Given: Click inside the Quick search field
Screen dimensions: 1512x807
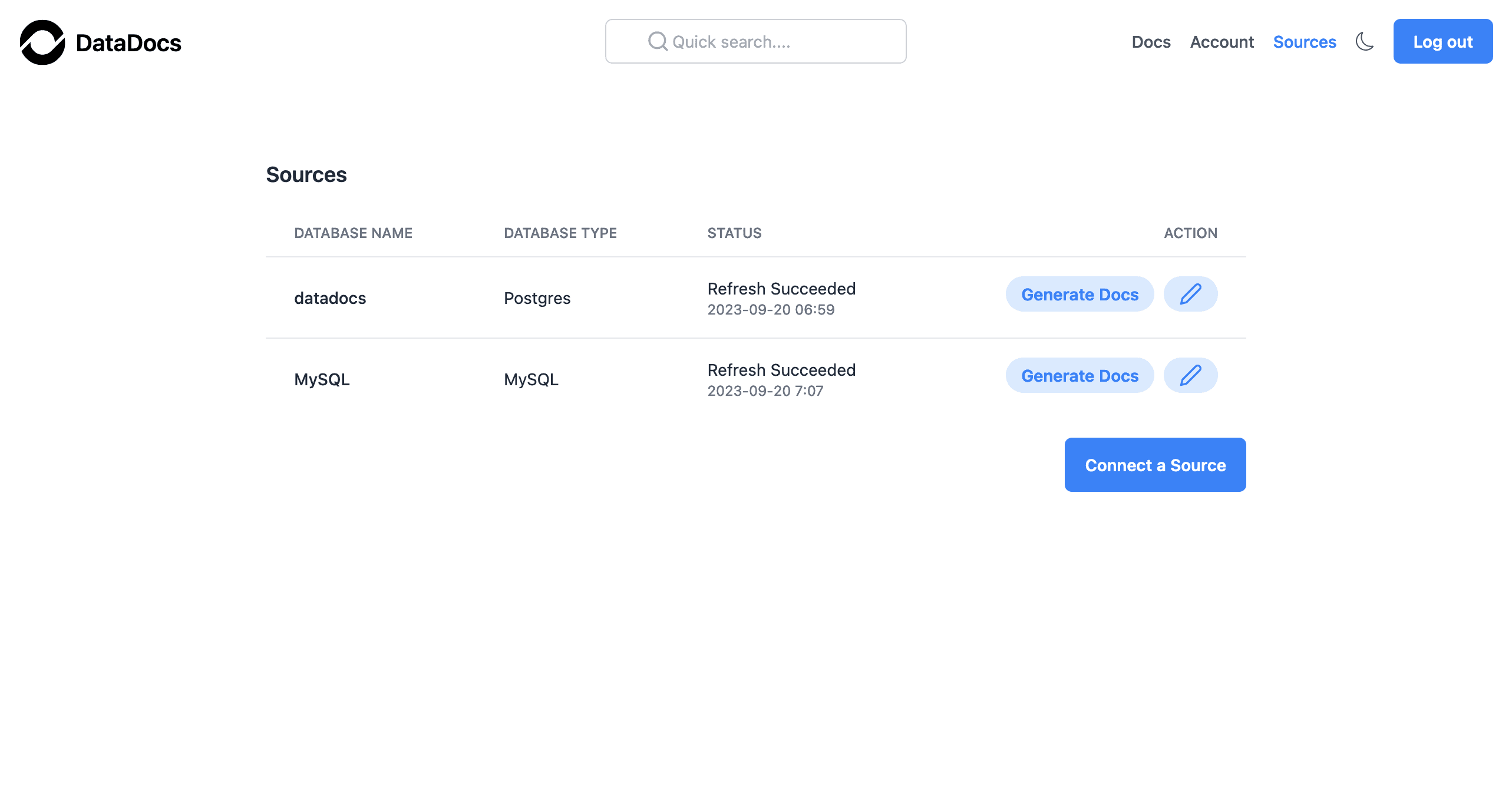Looking at the screenshot, I should (x=755, y=41).
